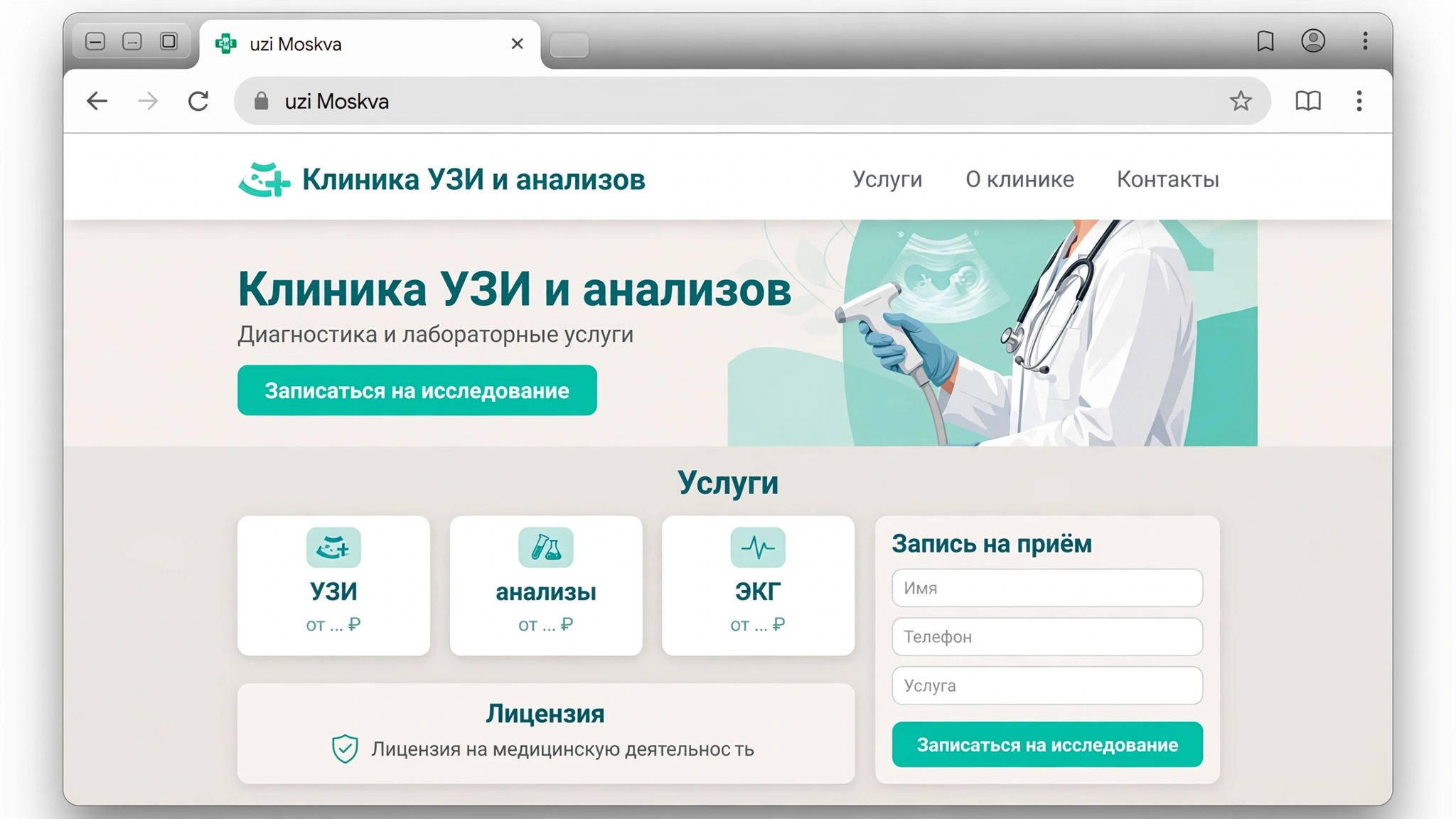Click the ultrasound icon on УЗИ card
Screen dimensions: 1456x819
pyautogui.click(x=333, y=547)
